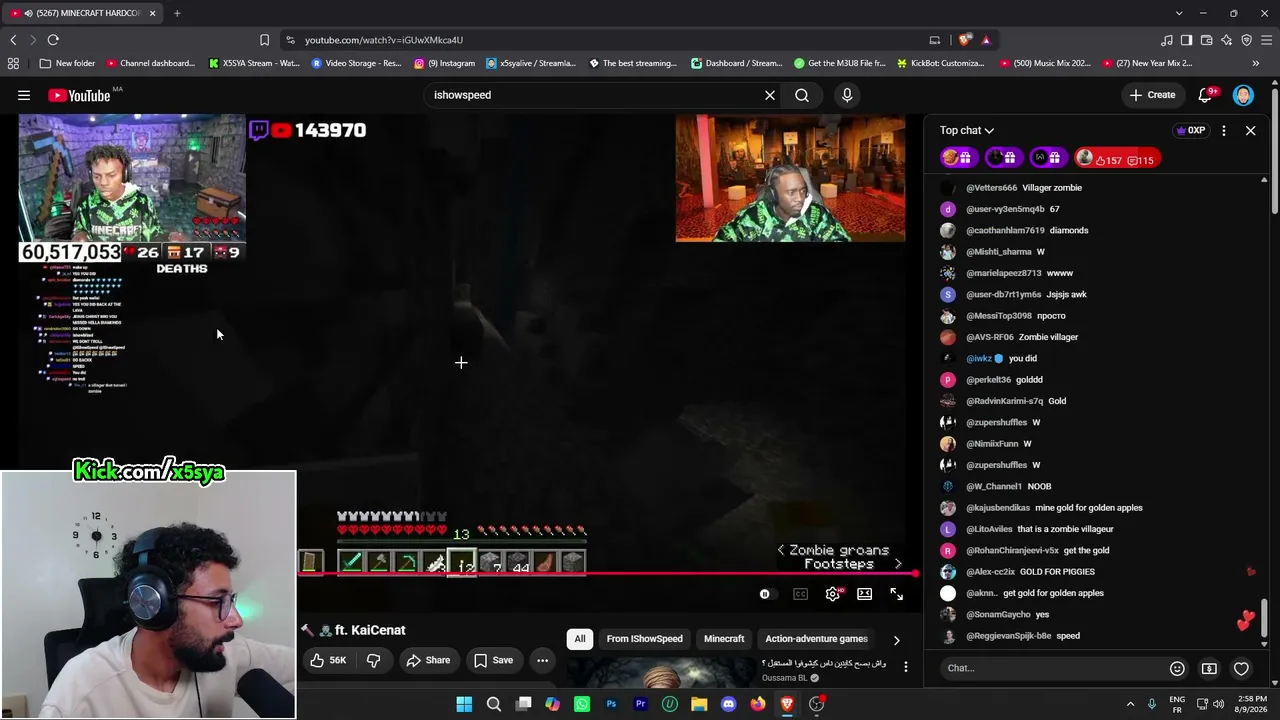Open Brave Shields lion icon

click(965, 40)
